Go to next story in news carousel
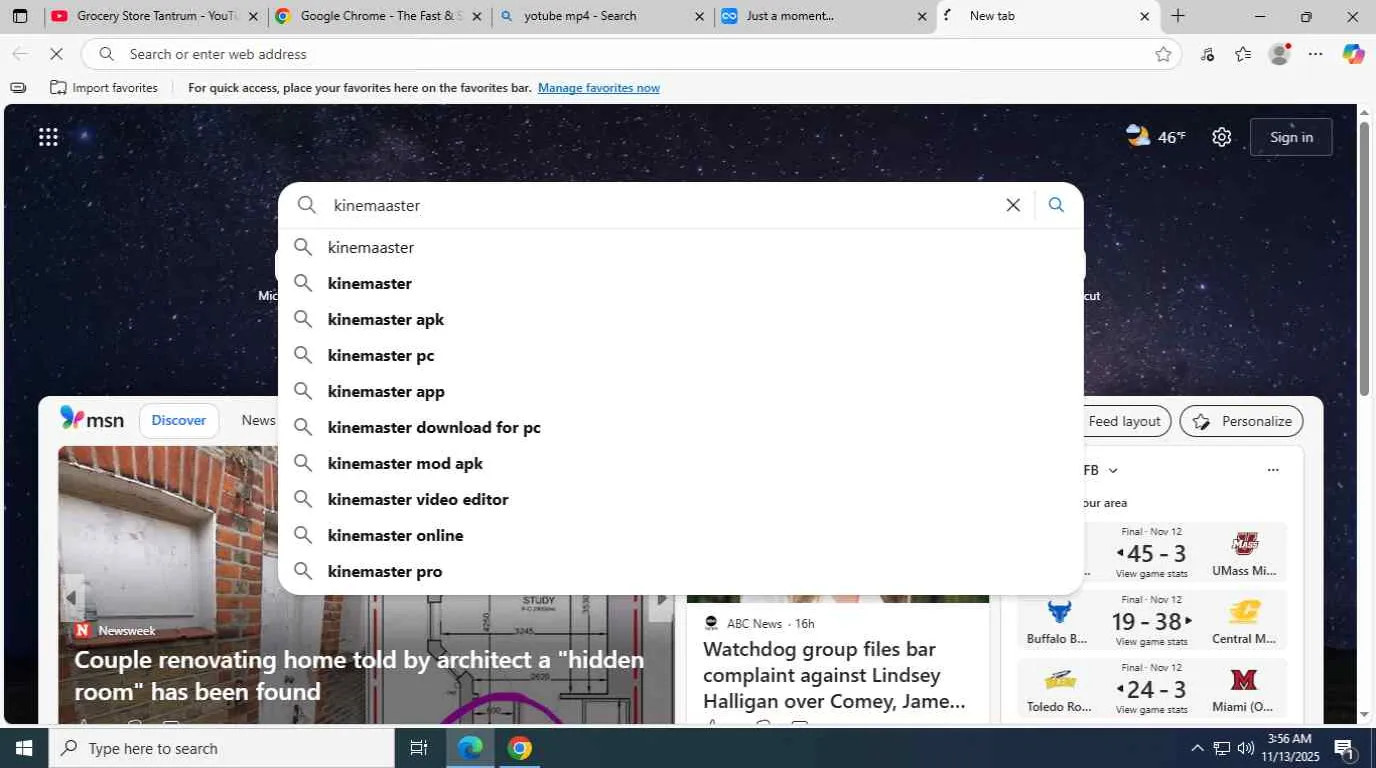 661,598
